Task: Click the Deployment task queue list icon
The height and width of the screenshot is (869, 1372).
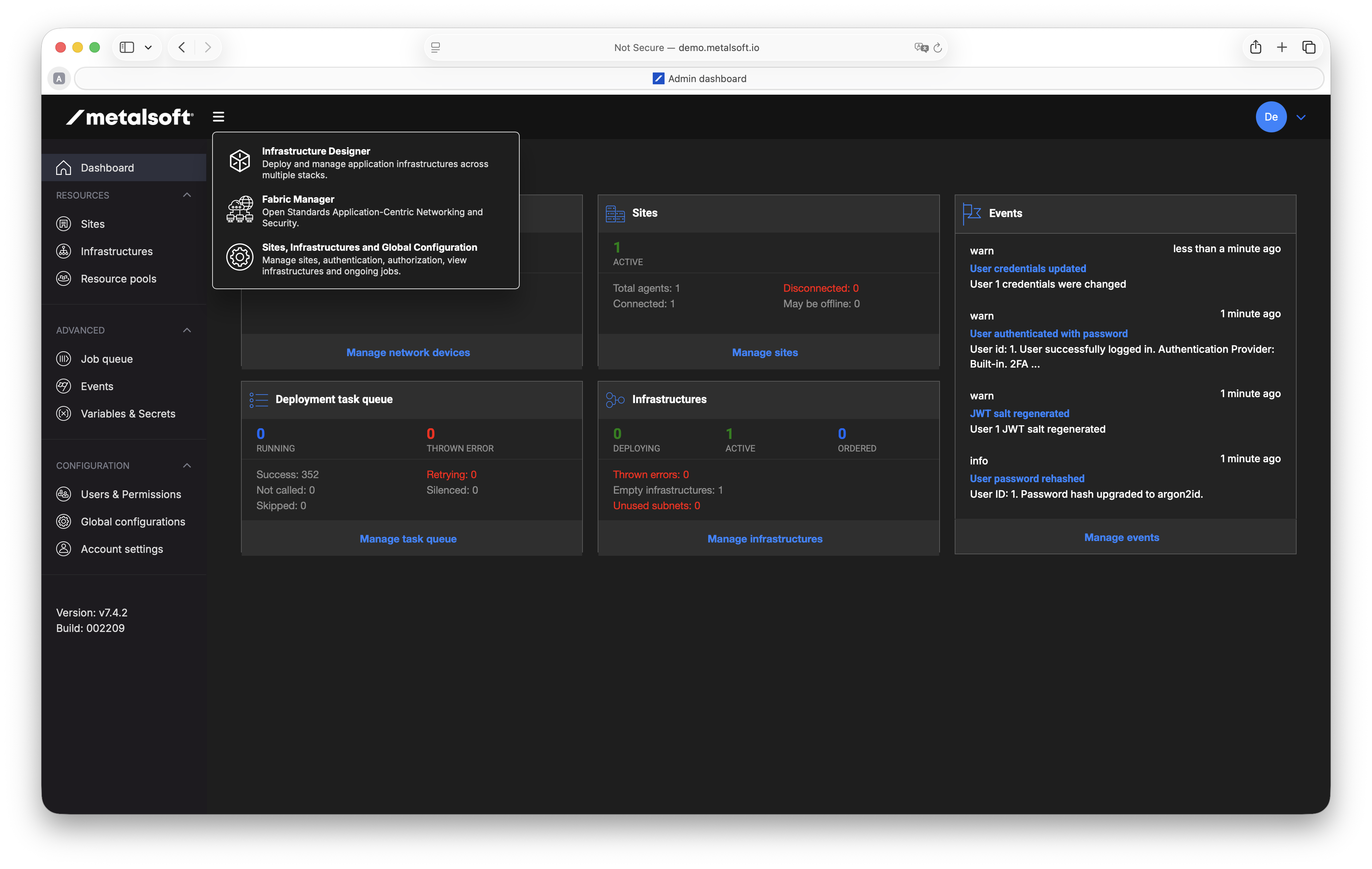Action: coord(259,400)
